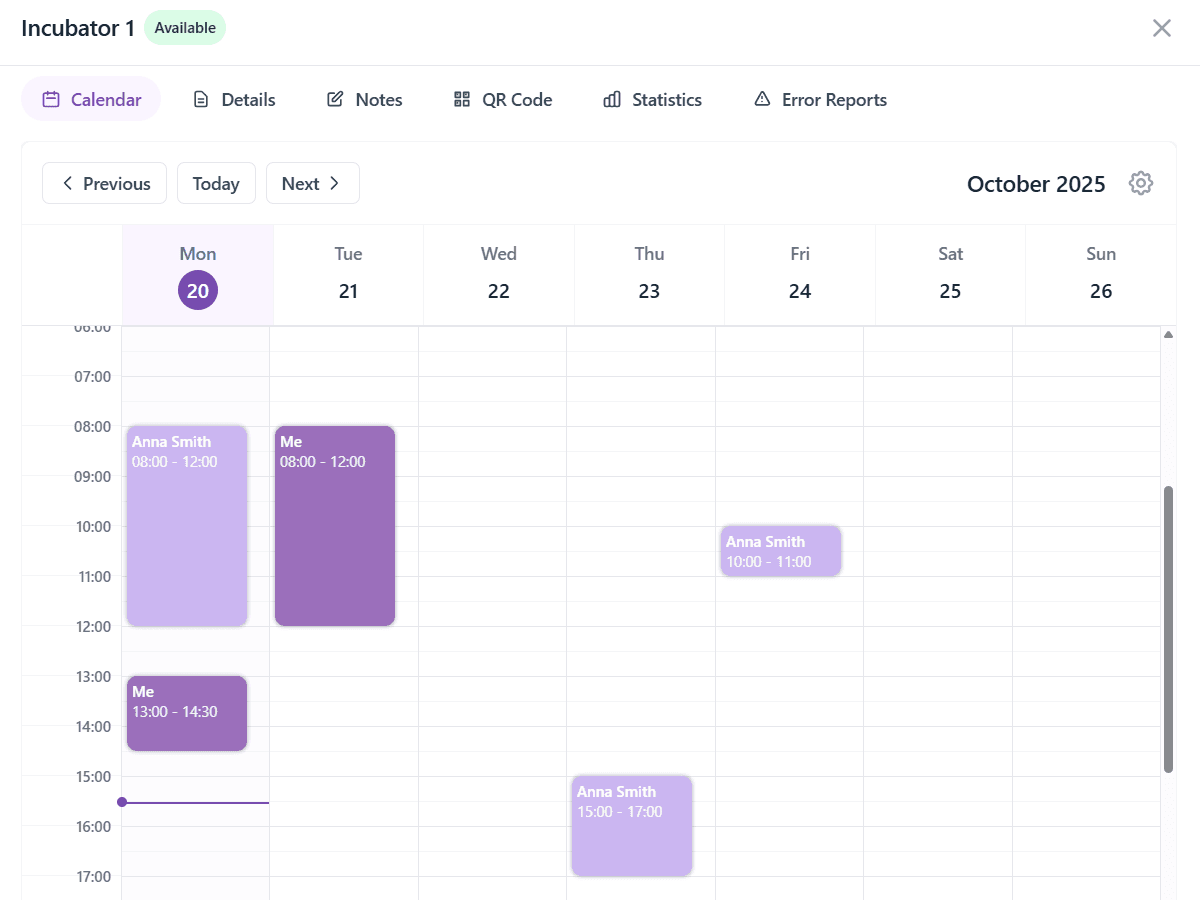1200x900 pixels.
Task: Click the Today button
Action: pyautogui.click(x=216, y=183)
